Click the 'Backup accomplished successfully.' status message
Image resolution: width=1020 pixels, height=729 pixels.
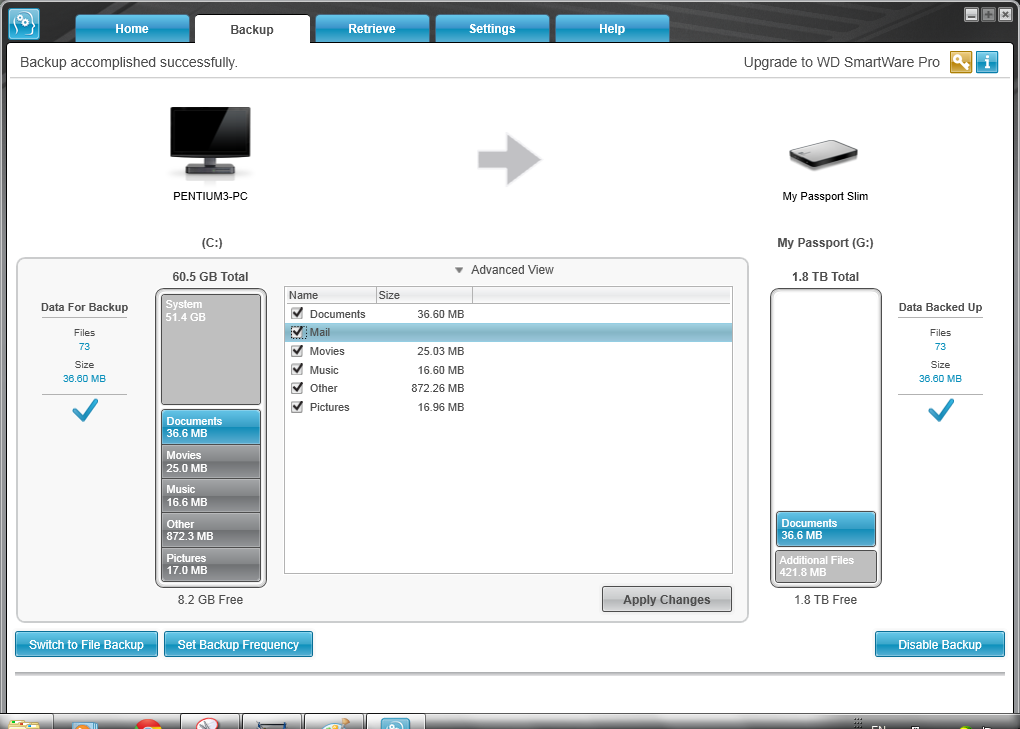tap(129, 62)
